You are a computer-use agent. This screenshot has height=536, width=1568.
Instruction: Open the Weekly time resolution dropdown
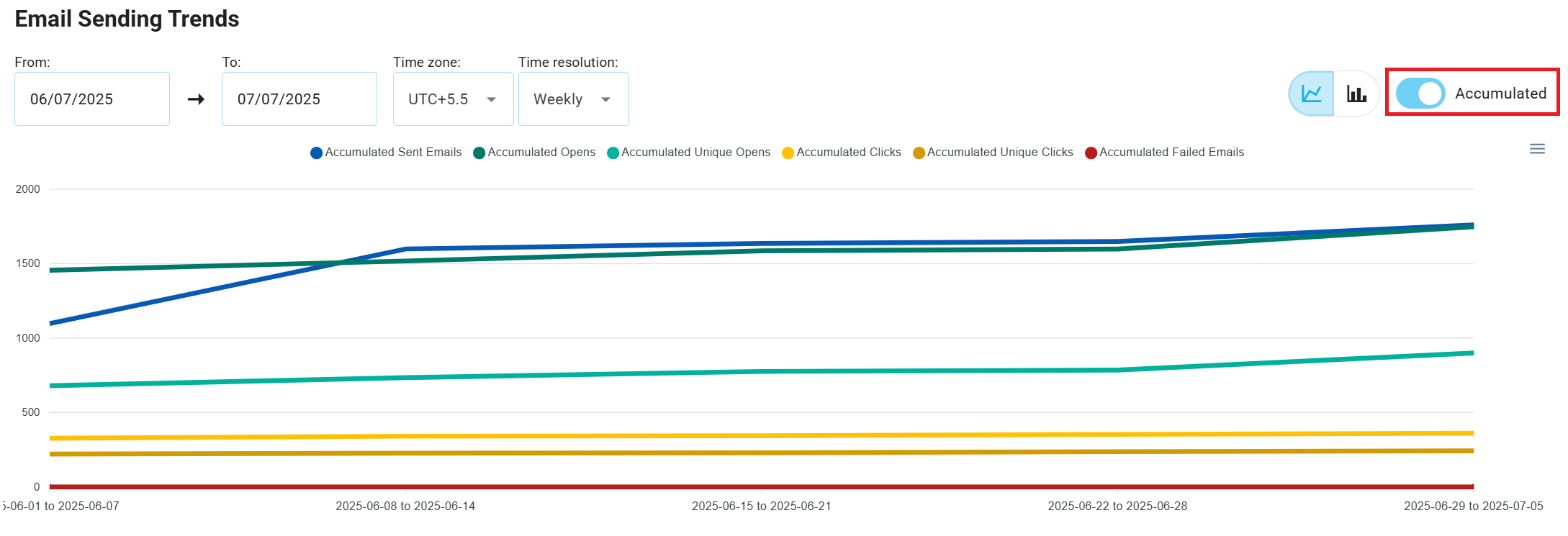[573, 99]
